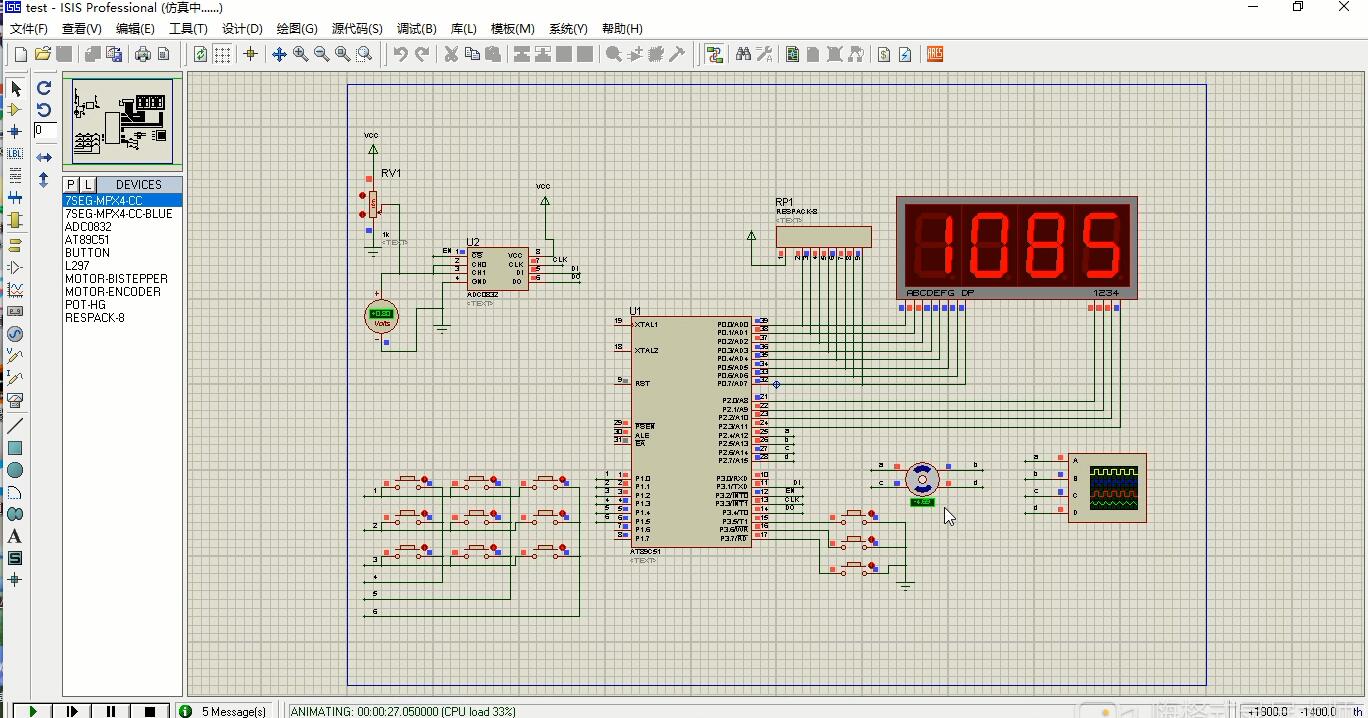The height and width of the screenshot is (718, 1368).
Task: Select the 2D line graphics tool
Action: point(15,426)
